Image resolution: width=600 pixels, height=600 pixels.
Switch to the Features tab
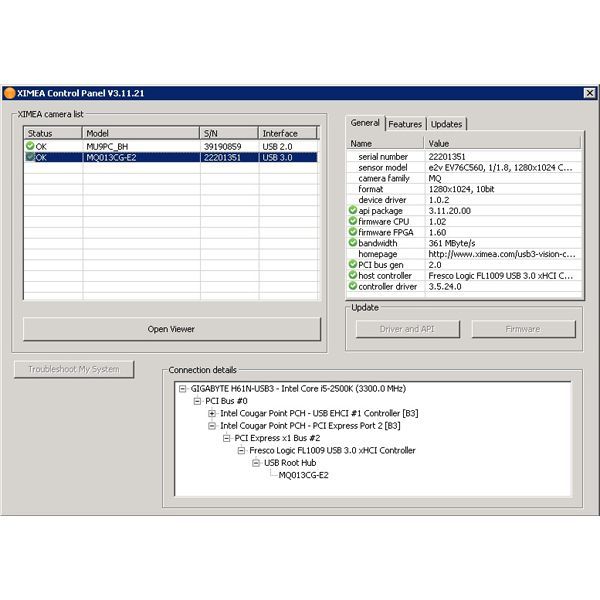pyautogui.click(x=405, y=124)
